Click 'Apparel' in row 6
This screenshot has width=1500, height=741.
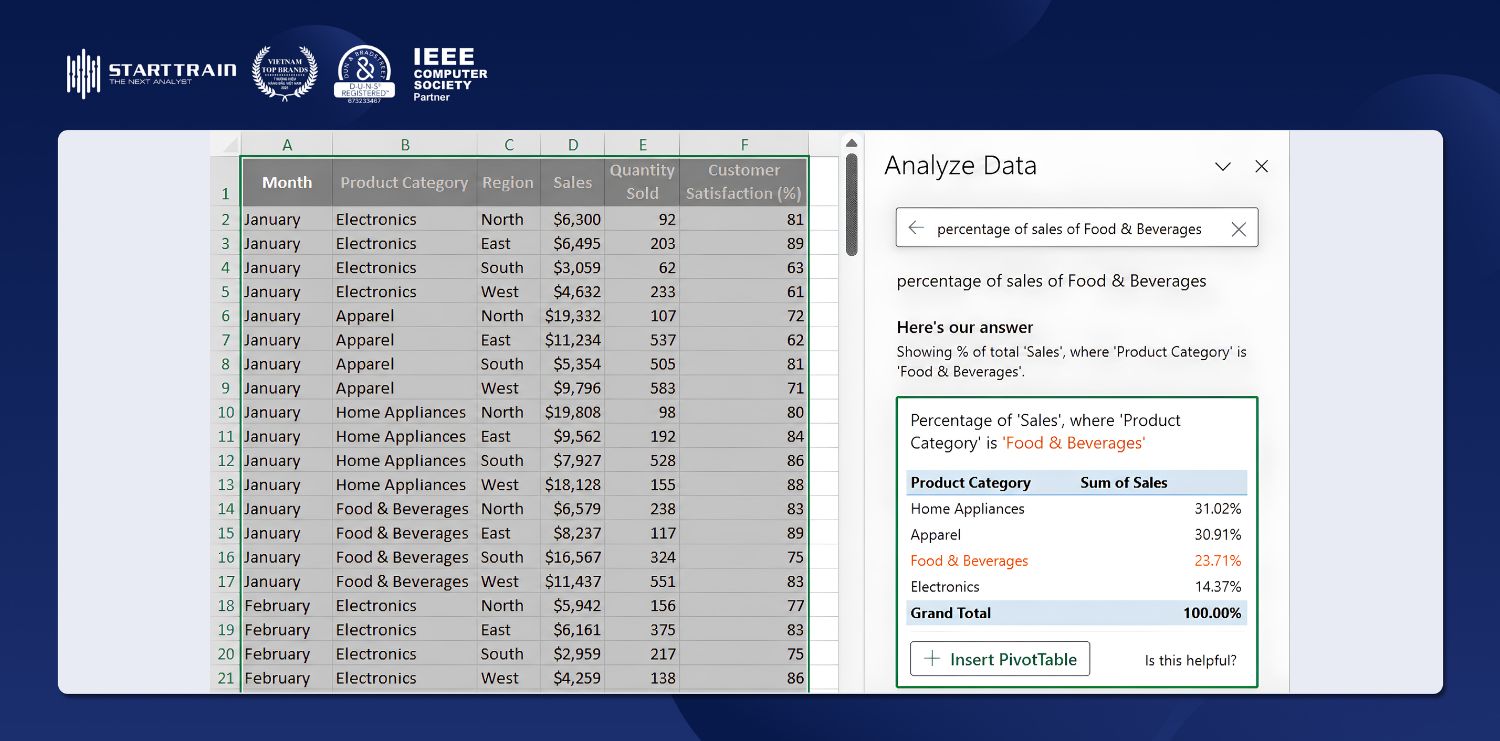[x=405, y=316]
